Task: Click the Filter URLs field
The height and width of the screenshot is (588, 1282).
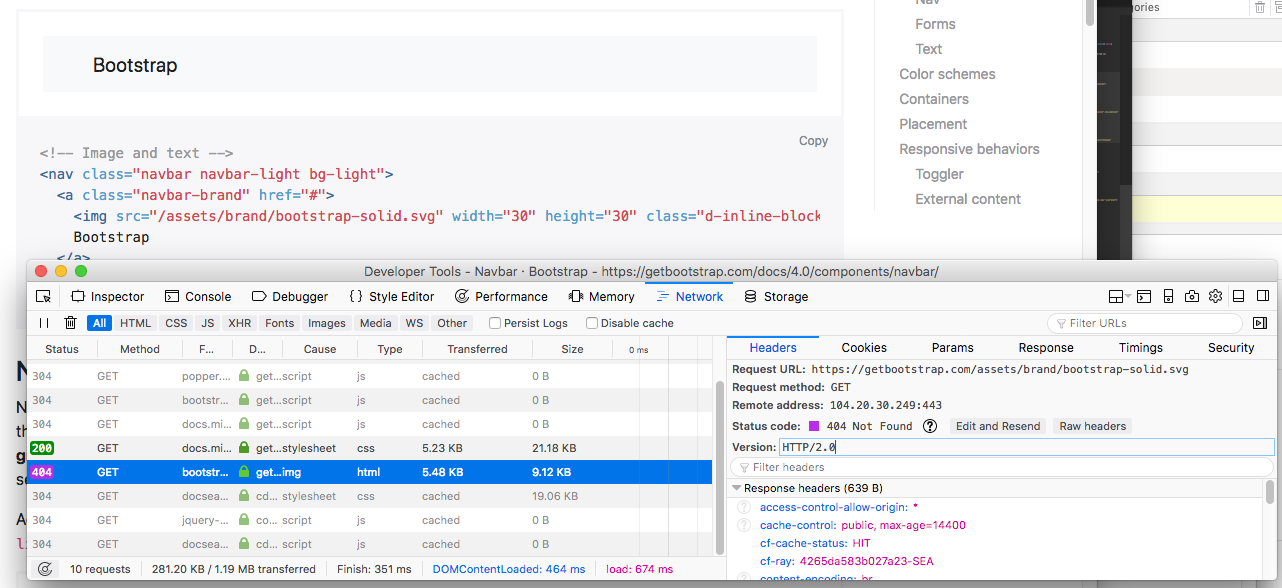Action: click(x=1145, y=323)
